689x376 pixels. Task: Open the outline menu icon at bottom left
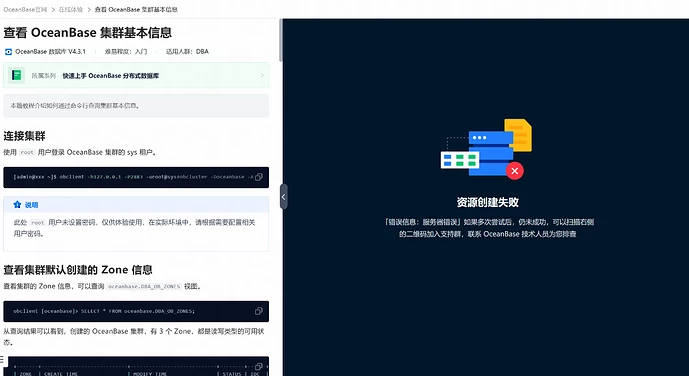2,359
